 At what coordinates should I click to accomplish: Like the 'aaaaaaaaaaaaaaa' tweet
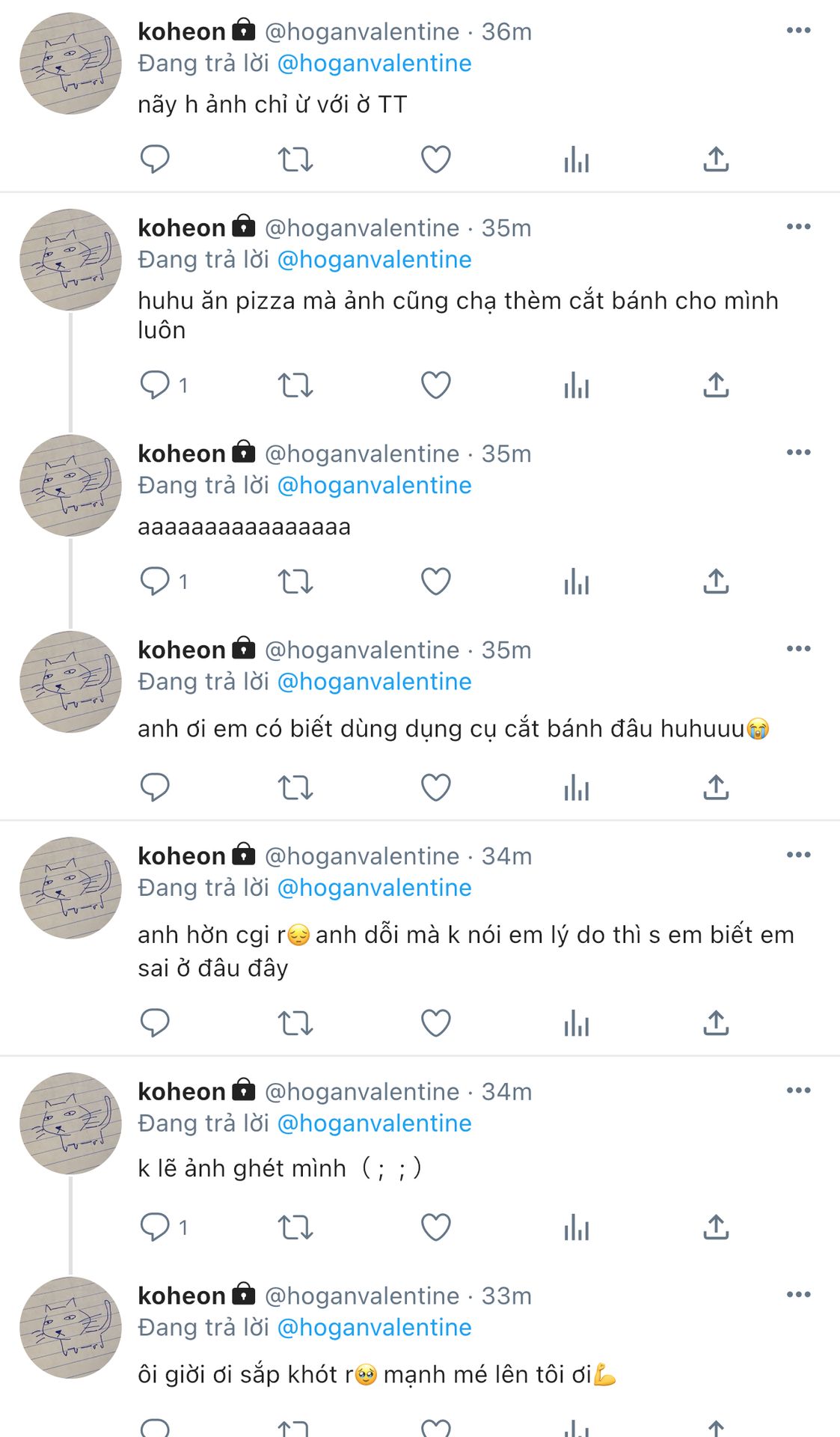436,582
